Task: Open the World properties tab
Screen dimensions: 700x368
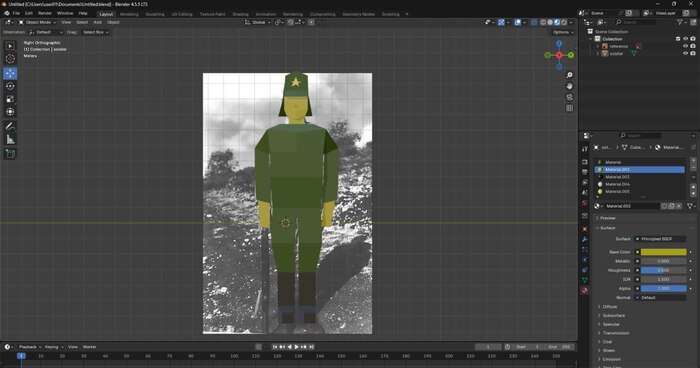Action: [x=585, y=203]
